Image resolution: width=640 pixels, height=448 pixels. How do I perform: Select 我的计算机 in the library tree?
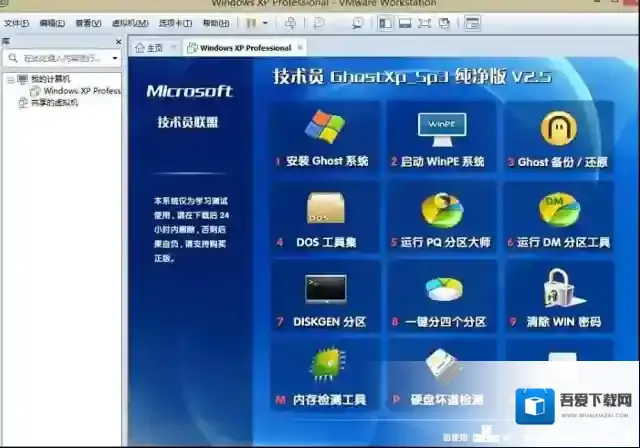coord(51,79)
